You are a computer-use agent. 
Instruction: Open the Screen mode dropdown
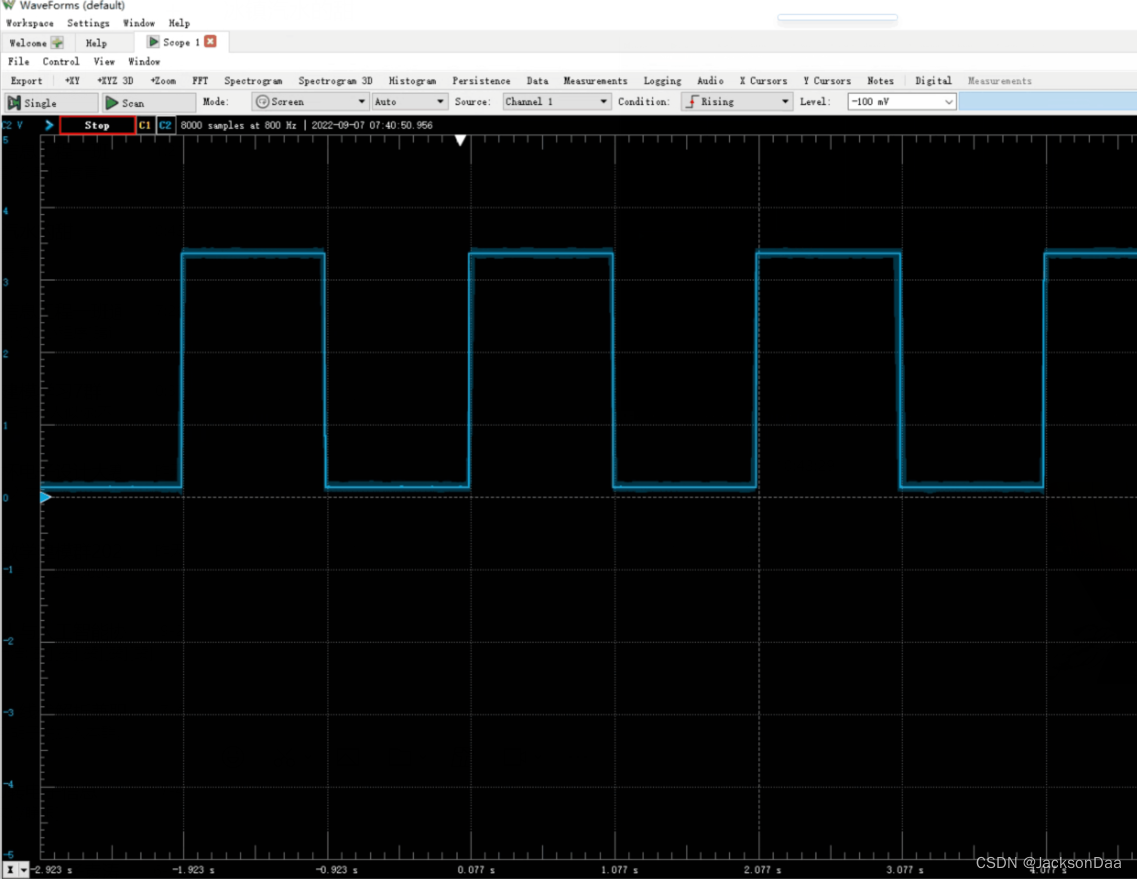tap(310, 102)
